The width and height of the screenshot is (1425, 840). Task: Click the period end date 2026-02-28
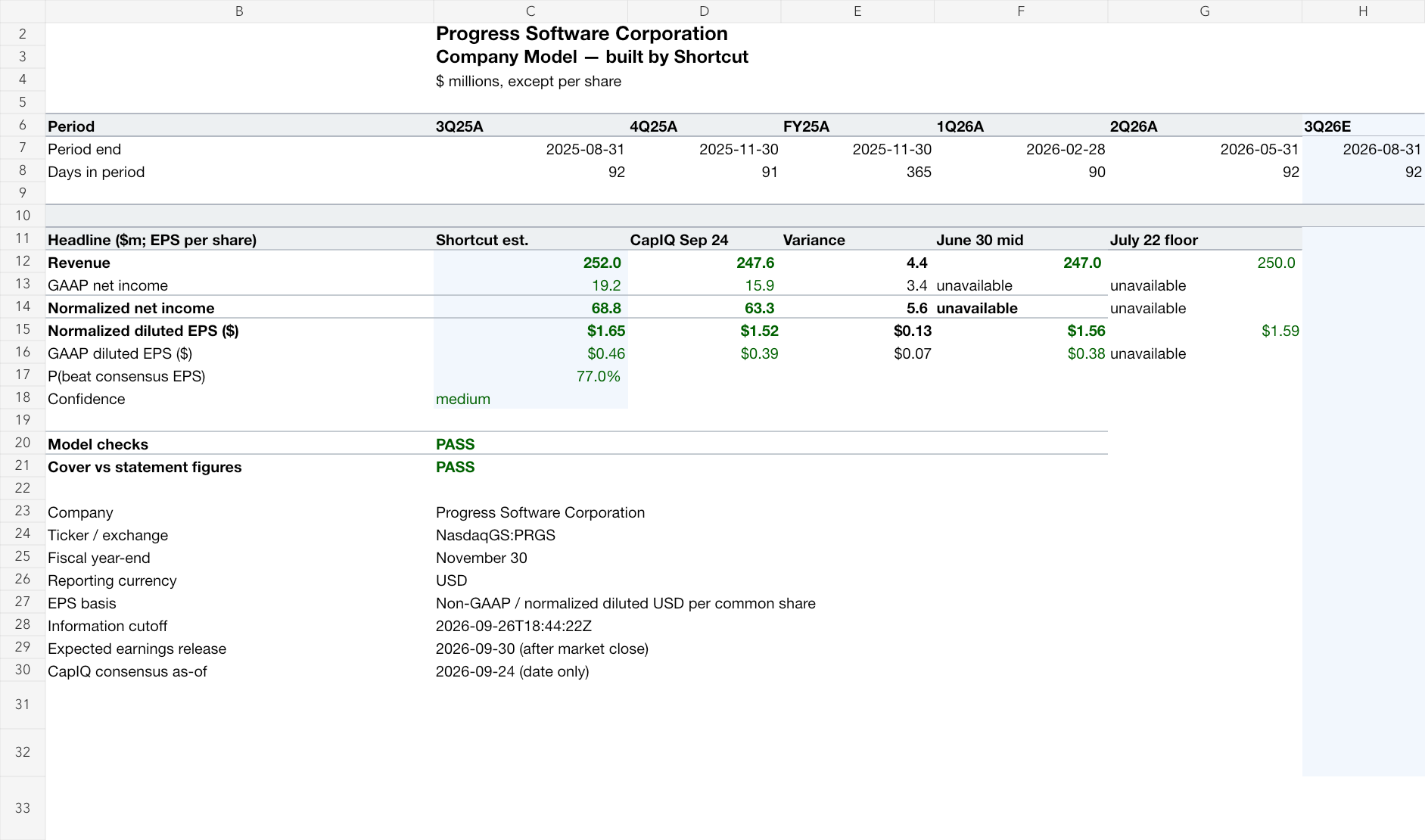pos(1066,149)
